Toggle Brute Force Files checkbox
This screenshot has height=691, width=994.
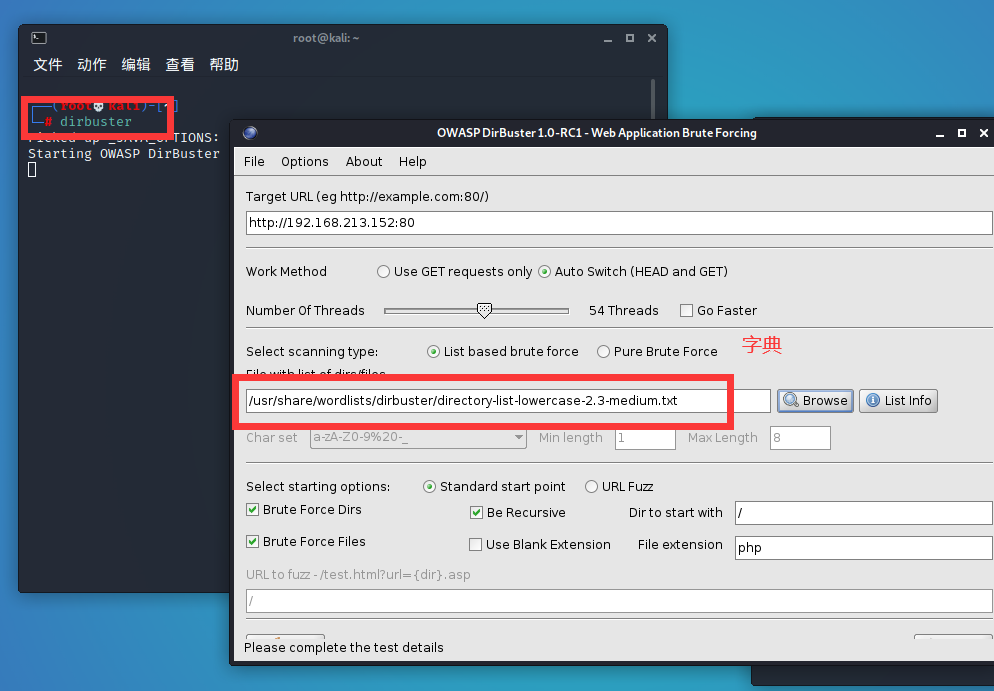coord(252,541)
